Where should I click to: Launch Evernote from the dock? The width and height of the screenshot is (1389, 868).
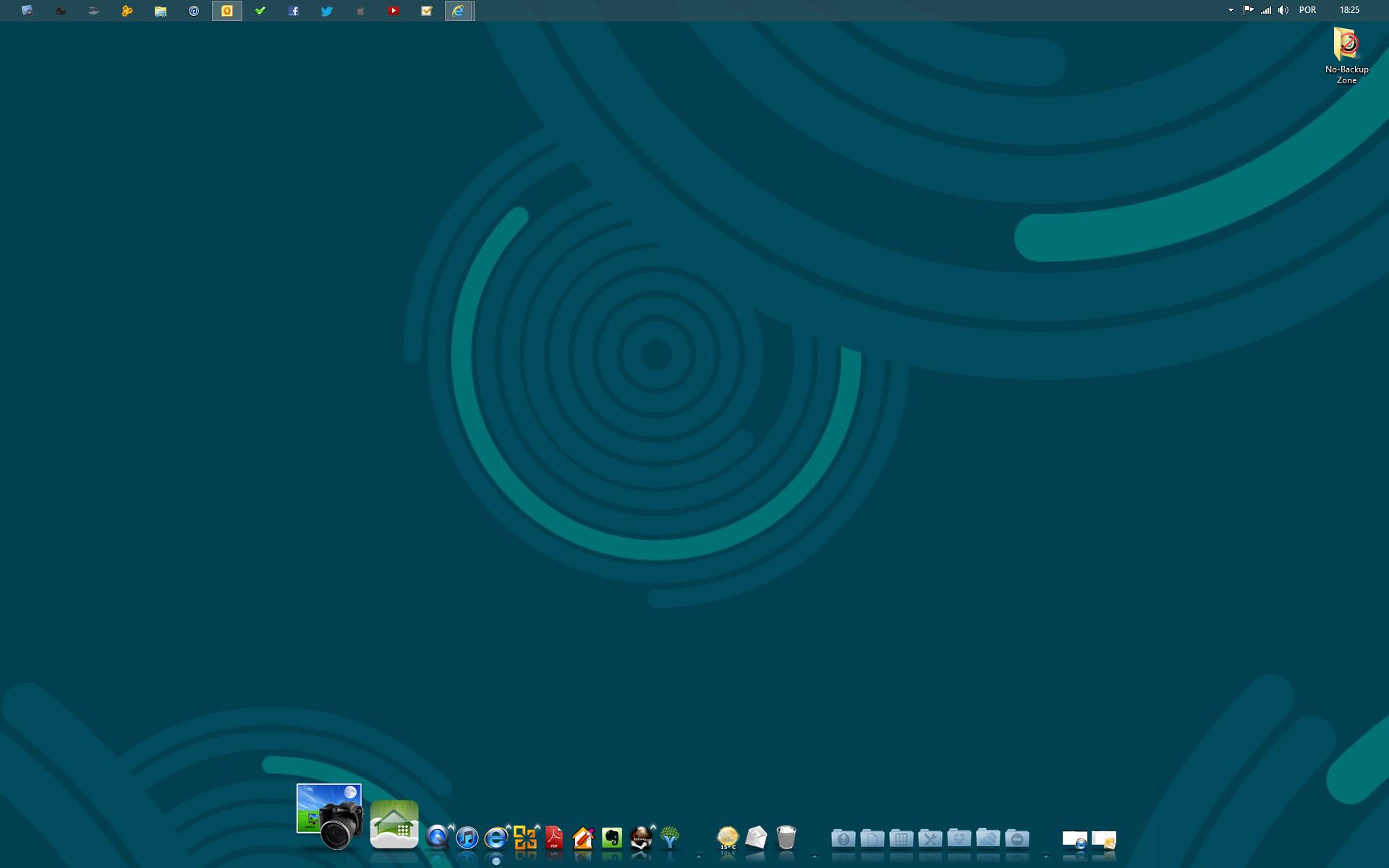(612, 838)
